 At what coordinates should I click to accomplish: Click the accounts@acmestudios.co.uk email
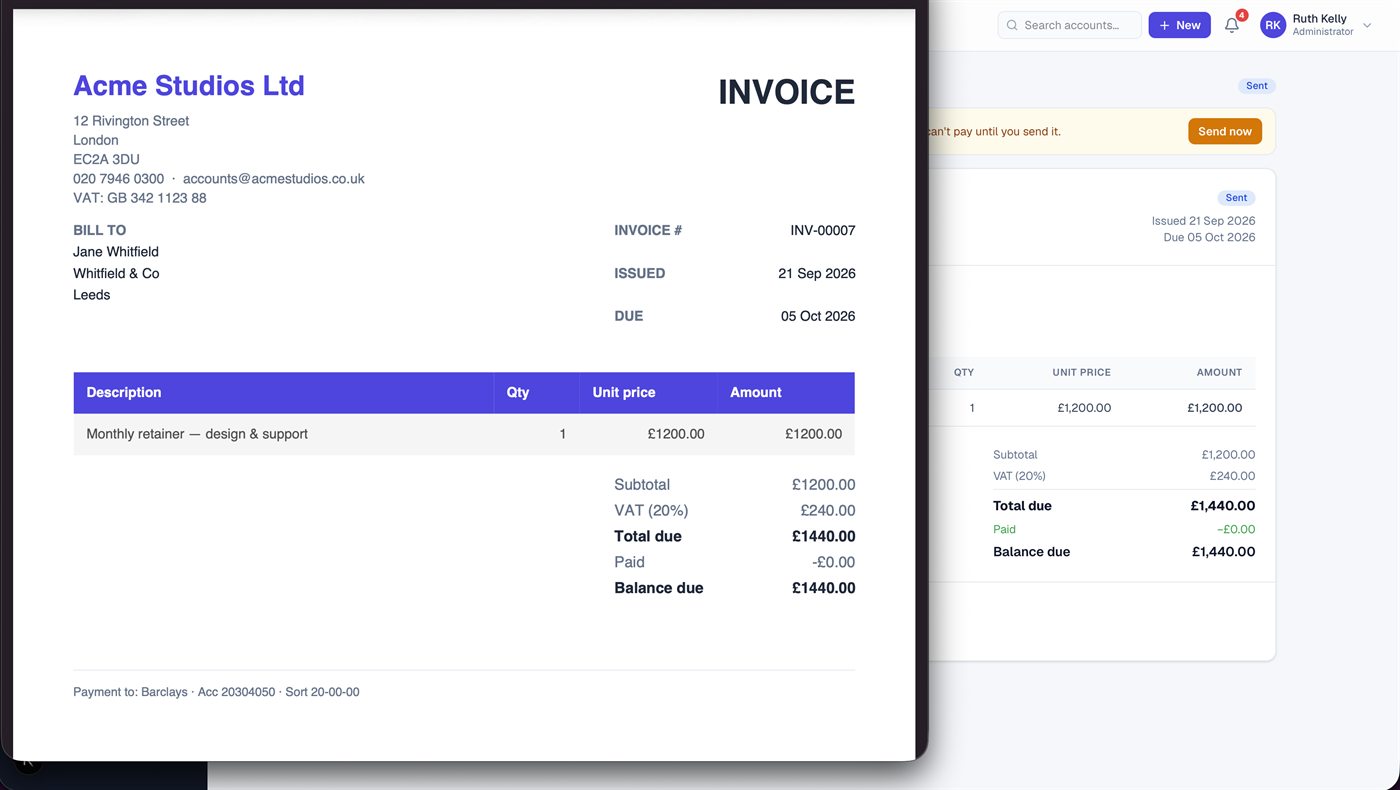click(x=273, y=179)
